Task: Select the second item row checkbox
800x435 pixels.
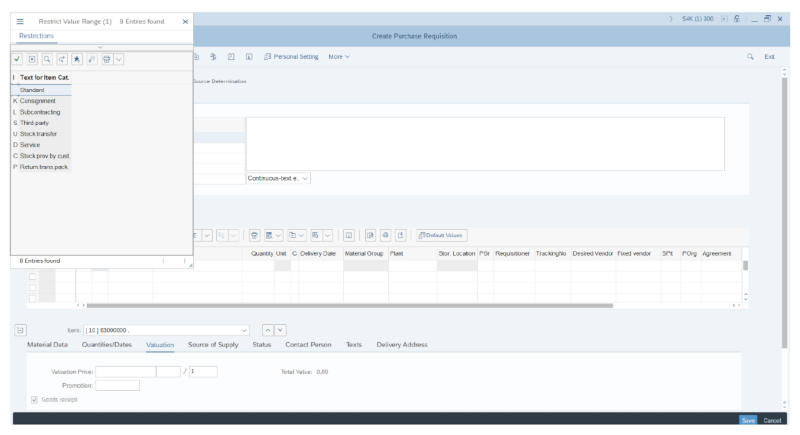Action: 33,287
